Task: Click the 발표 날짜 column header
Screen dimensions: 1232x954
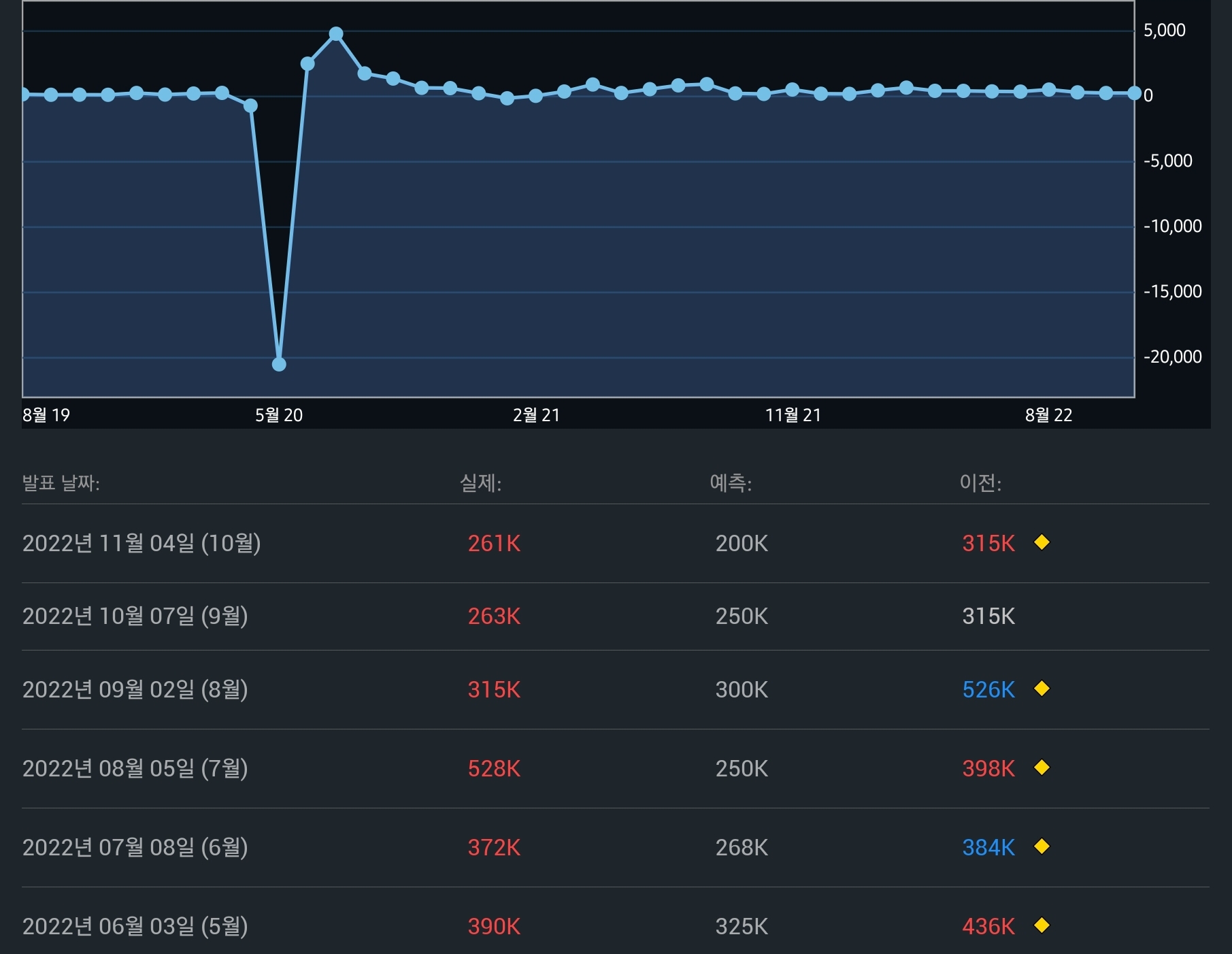Action: pos(61,483)
